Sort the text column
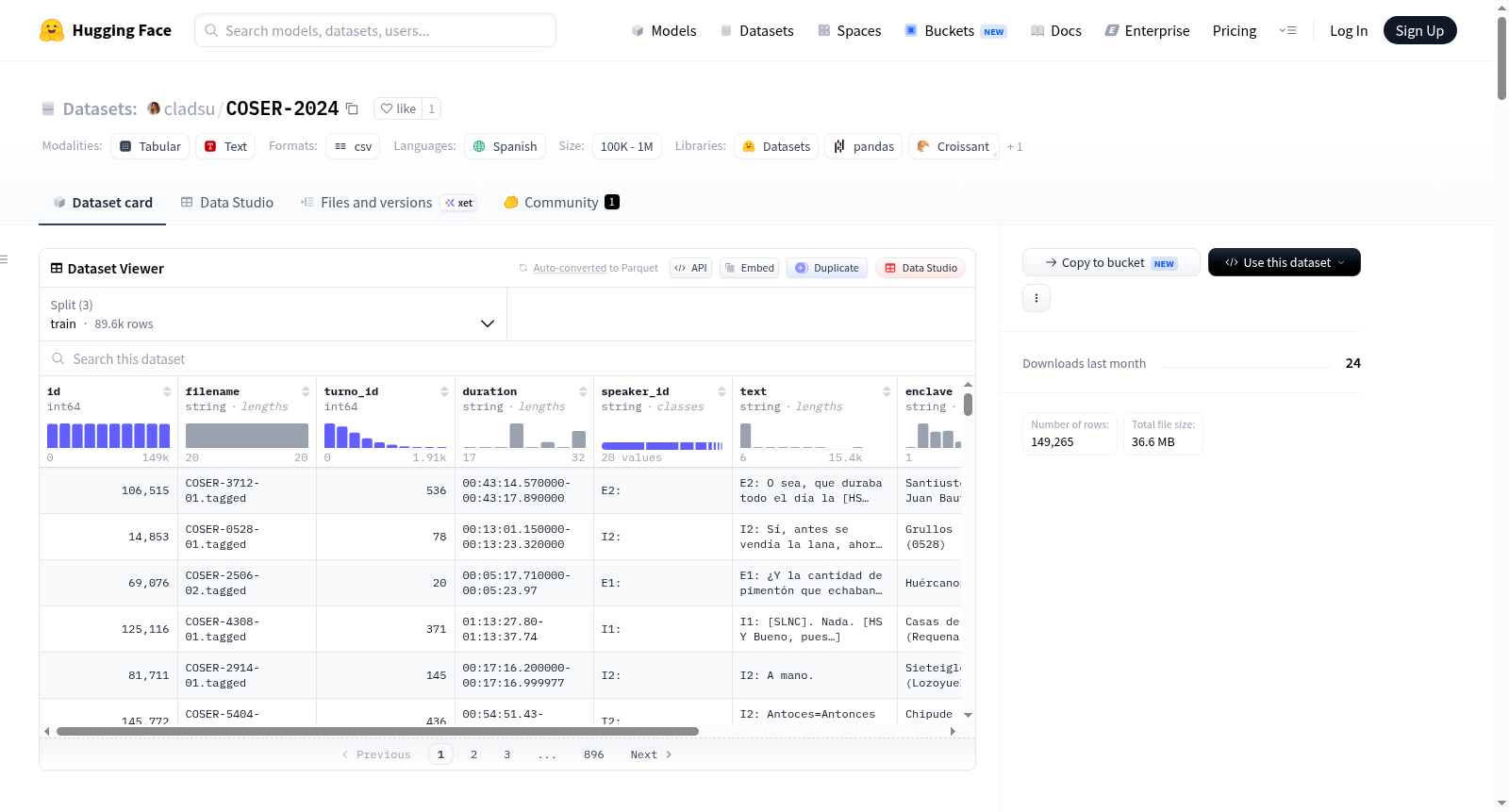The image size is (1509, 812). [887, 391]
